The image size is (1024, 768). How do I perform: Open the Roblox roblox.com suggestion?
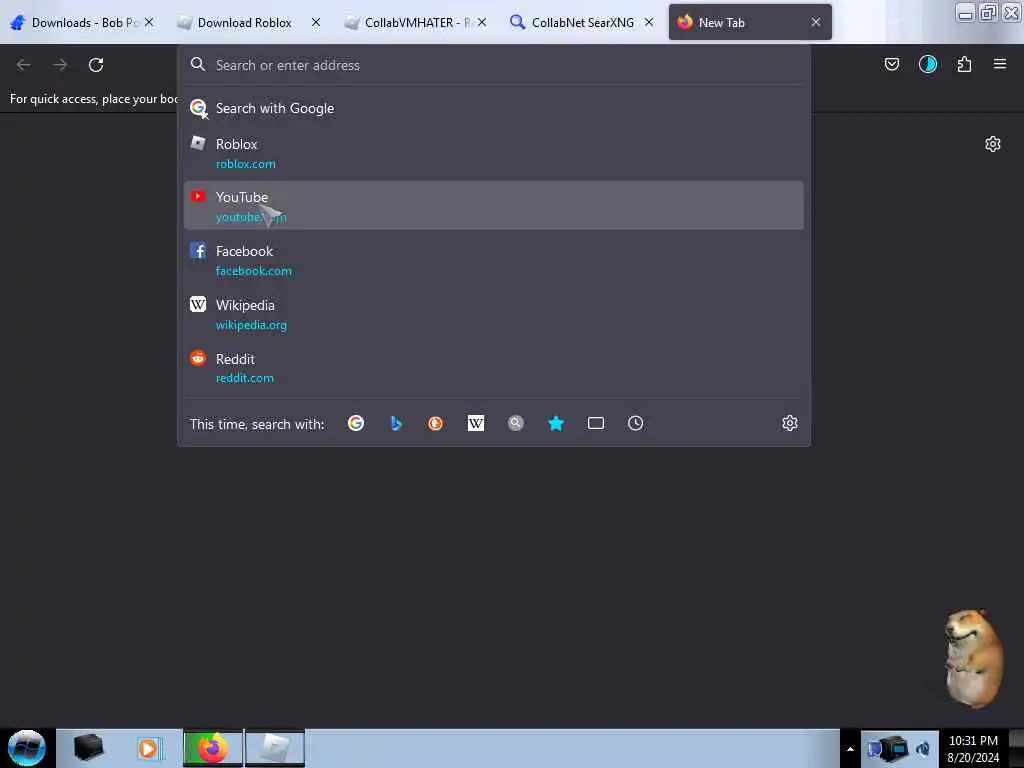coord(494,153)
